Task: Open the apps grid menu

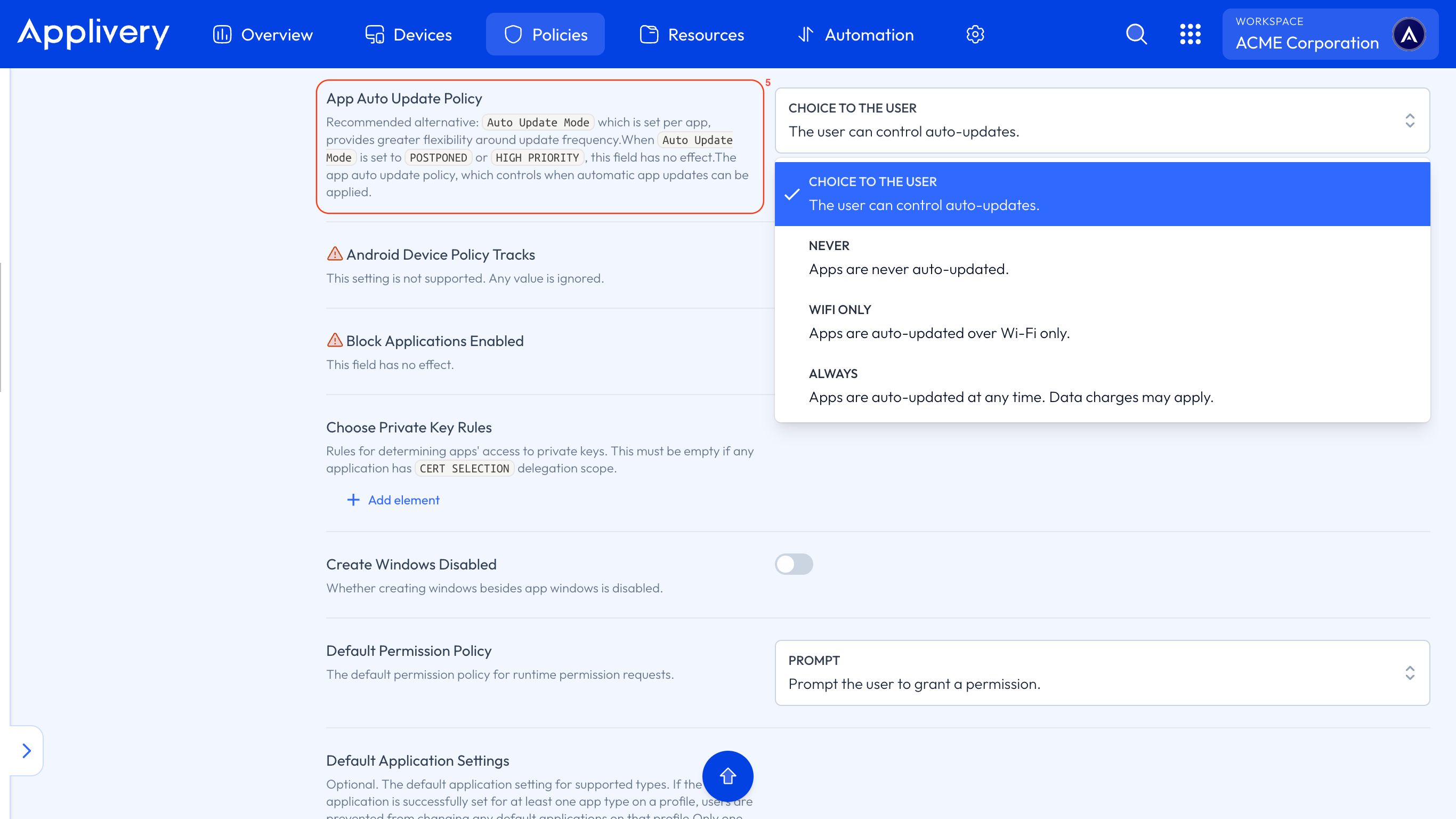Action: point(1191,34)
